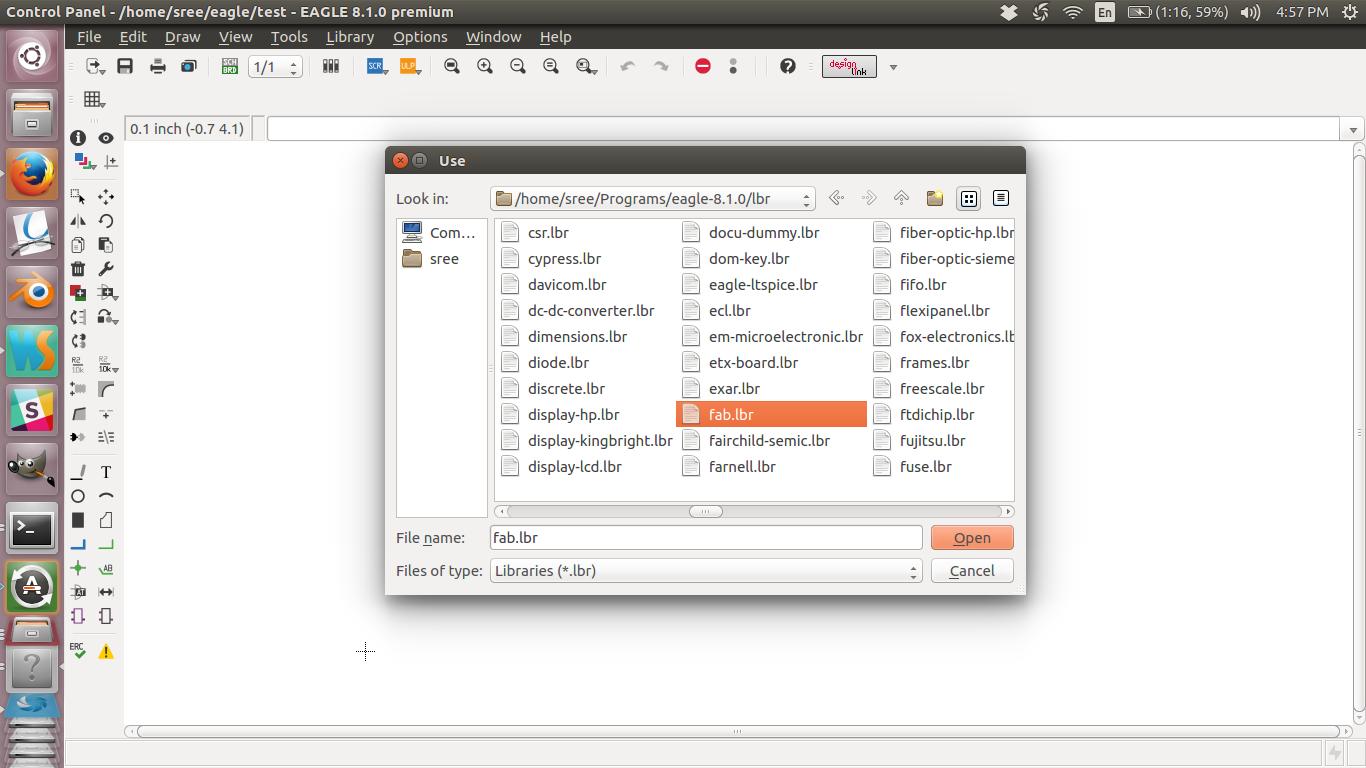Screen dimensions: 1366x768
Task: Open the Help question mark icon
Action: click(x=788, y=66)
